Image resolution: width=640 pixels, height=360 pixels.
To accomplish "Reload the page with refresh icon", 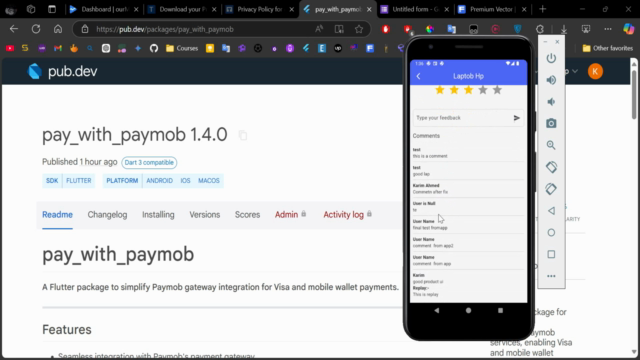I will 36,29.
